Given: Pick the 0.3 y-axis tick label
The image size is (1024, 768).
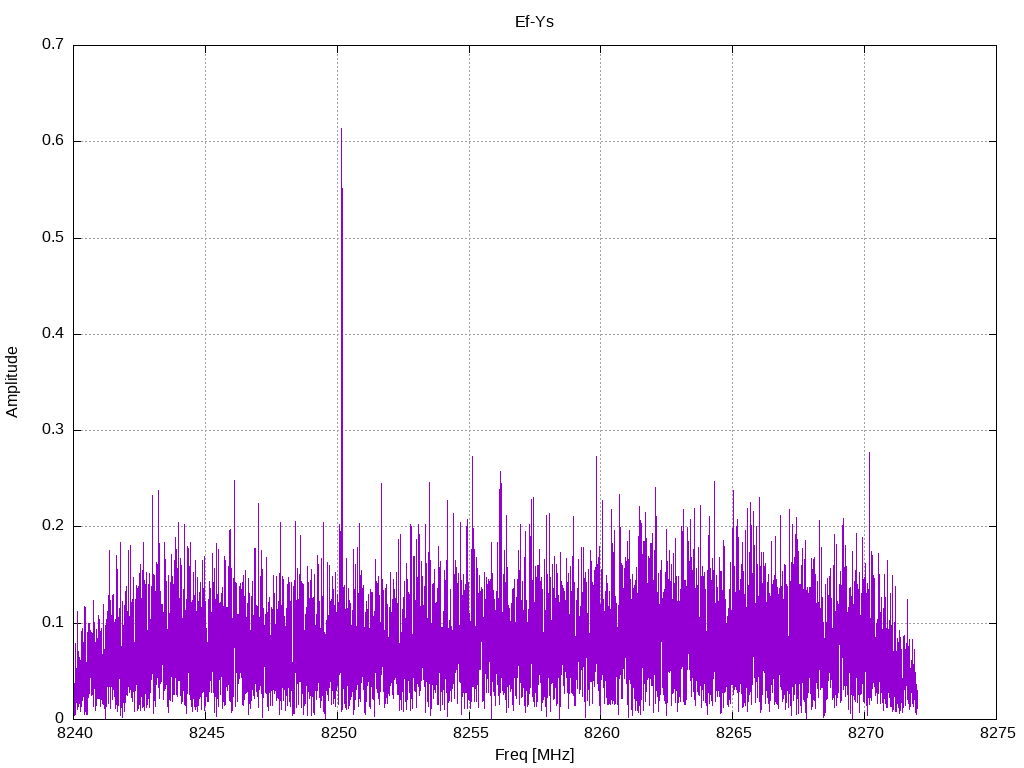Looking at the screenshot, I should click(53, 430).
